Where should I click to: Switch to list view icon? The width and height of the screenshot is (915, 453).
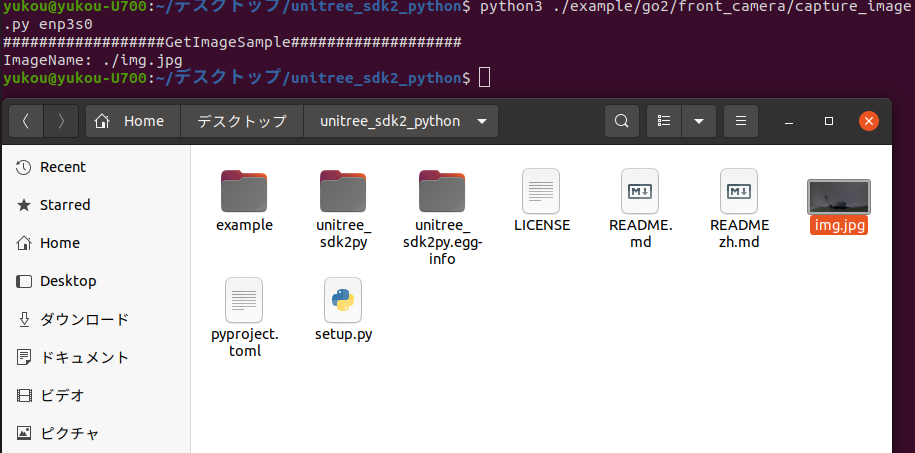pyautogui.click(x=664, y=121)
